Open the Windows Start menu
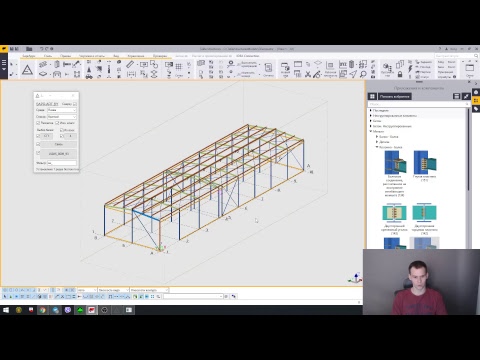This screenshot has width=480, height=360. click(x=6, y=310)
